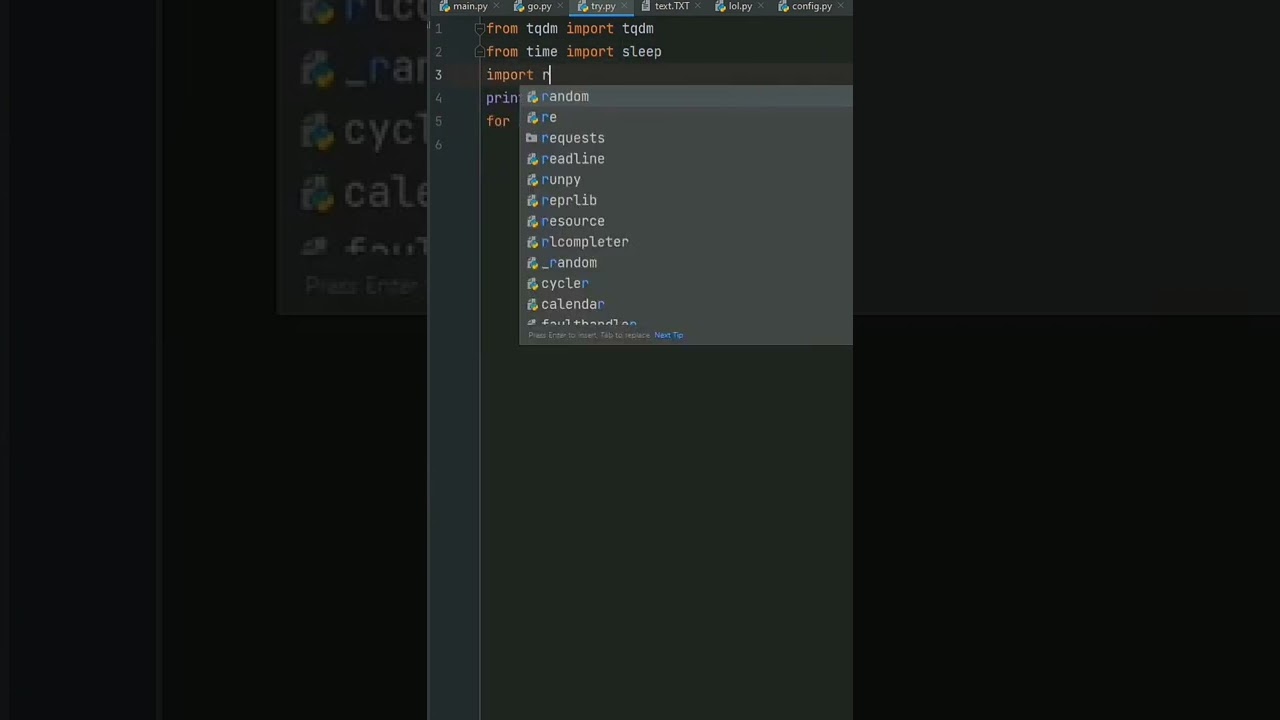Viewport: 1280px width, 720px height.
Task: Choose the cycler suggestion icon
Action: click(532, 284)
